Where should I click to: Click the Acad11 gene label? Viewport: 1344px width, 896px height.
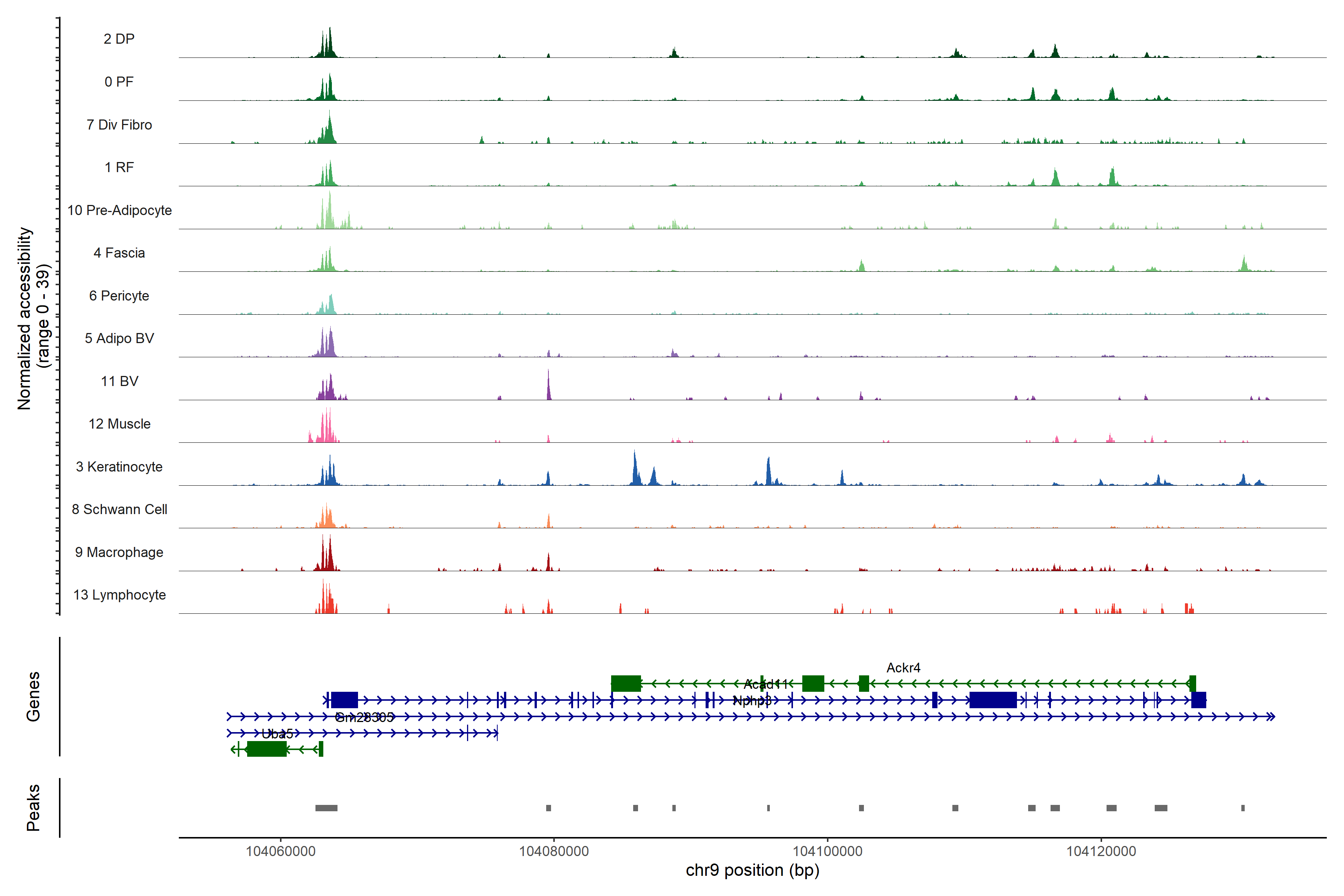click(765, 684)
